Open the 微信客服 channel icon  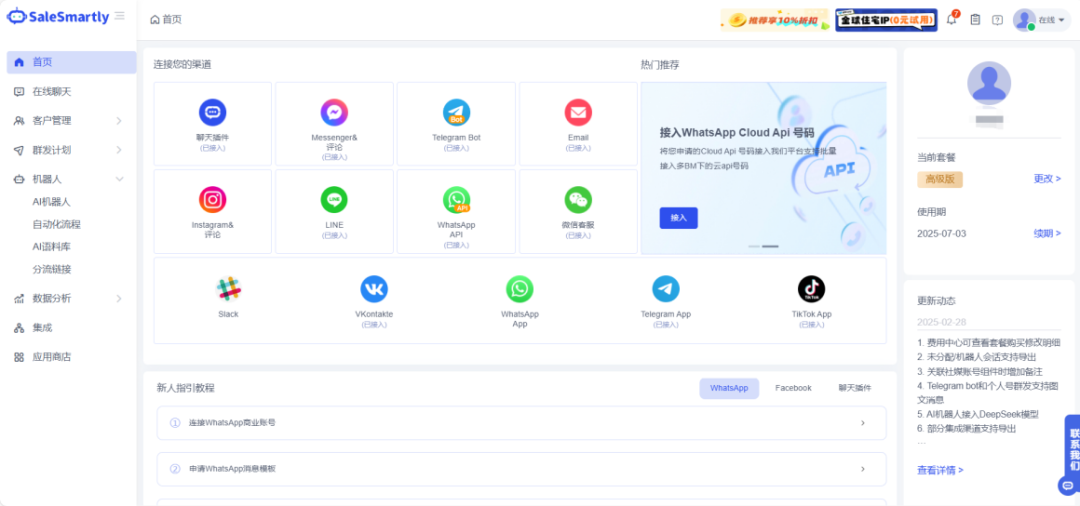(578, 200)
